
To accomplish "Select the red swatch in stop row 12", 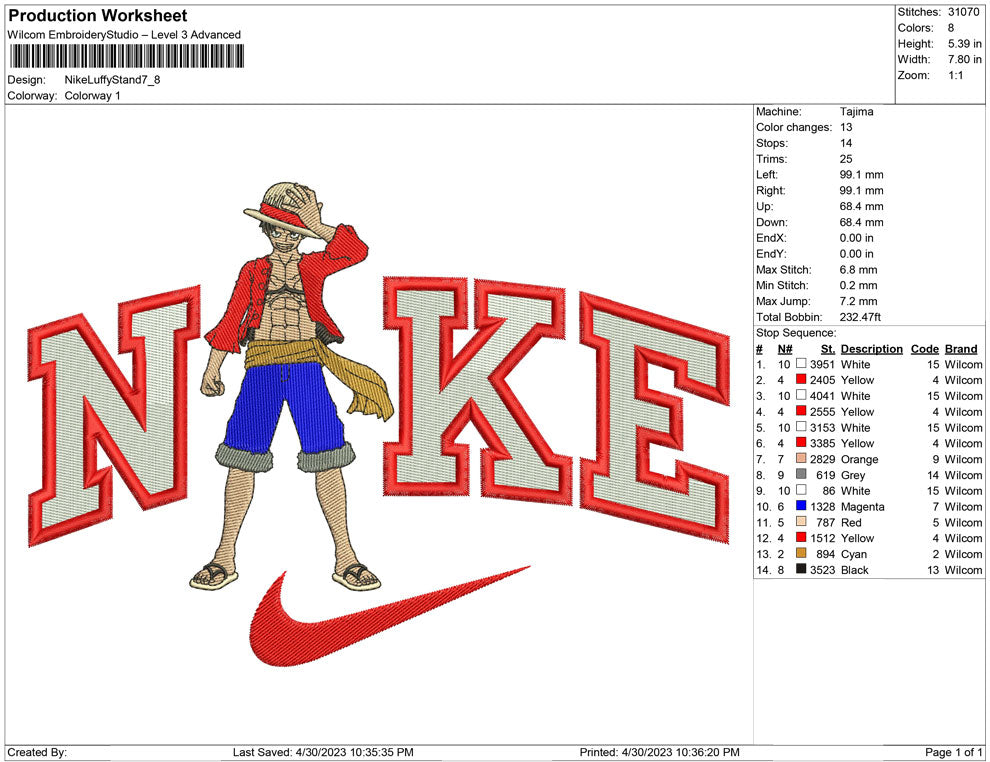I will pyautogui.click(x=801, y=537).
